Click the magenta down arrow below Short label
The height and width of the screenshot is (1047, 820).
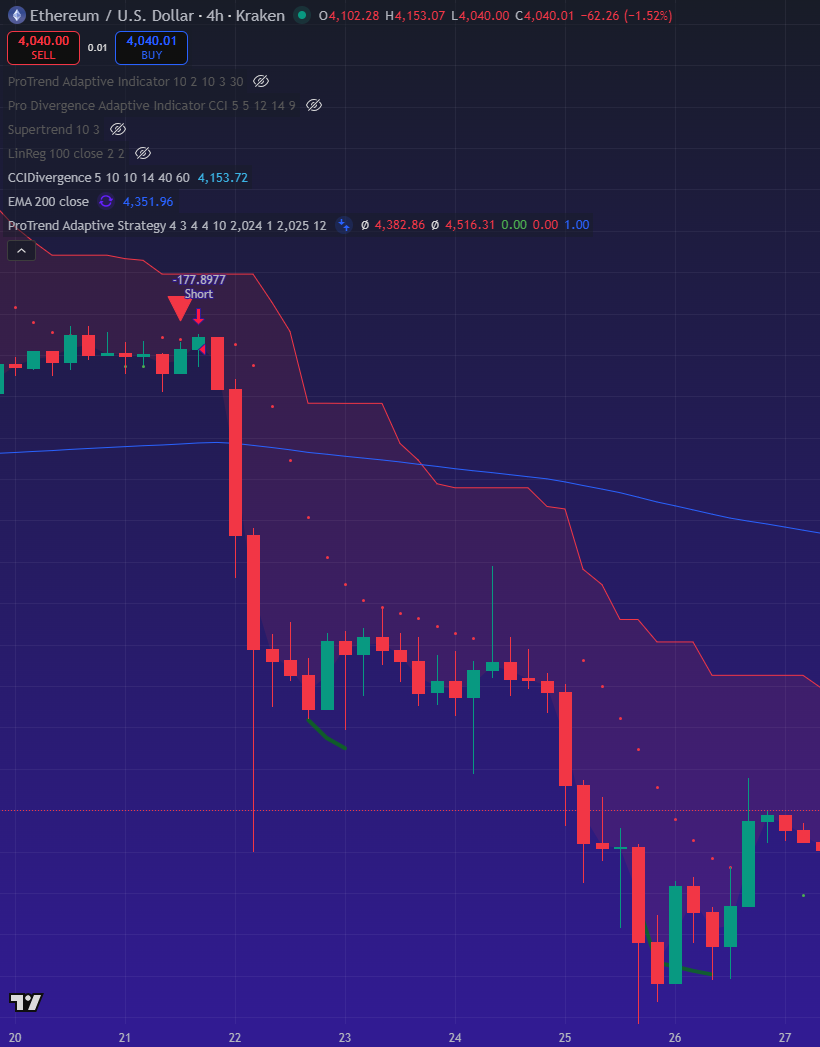click(199, 315)
